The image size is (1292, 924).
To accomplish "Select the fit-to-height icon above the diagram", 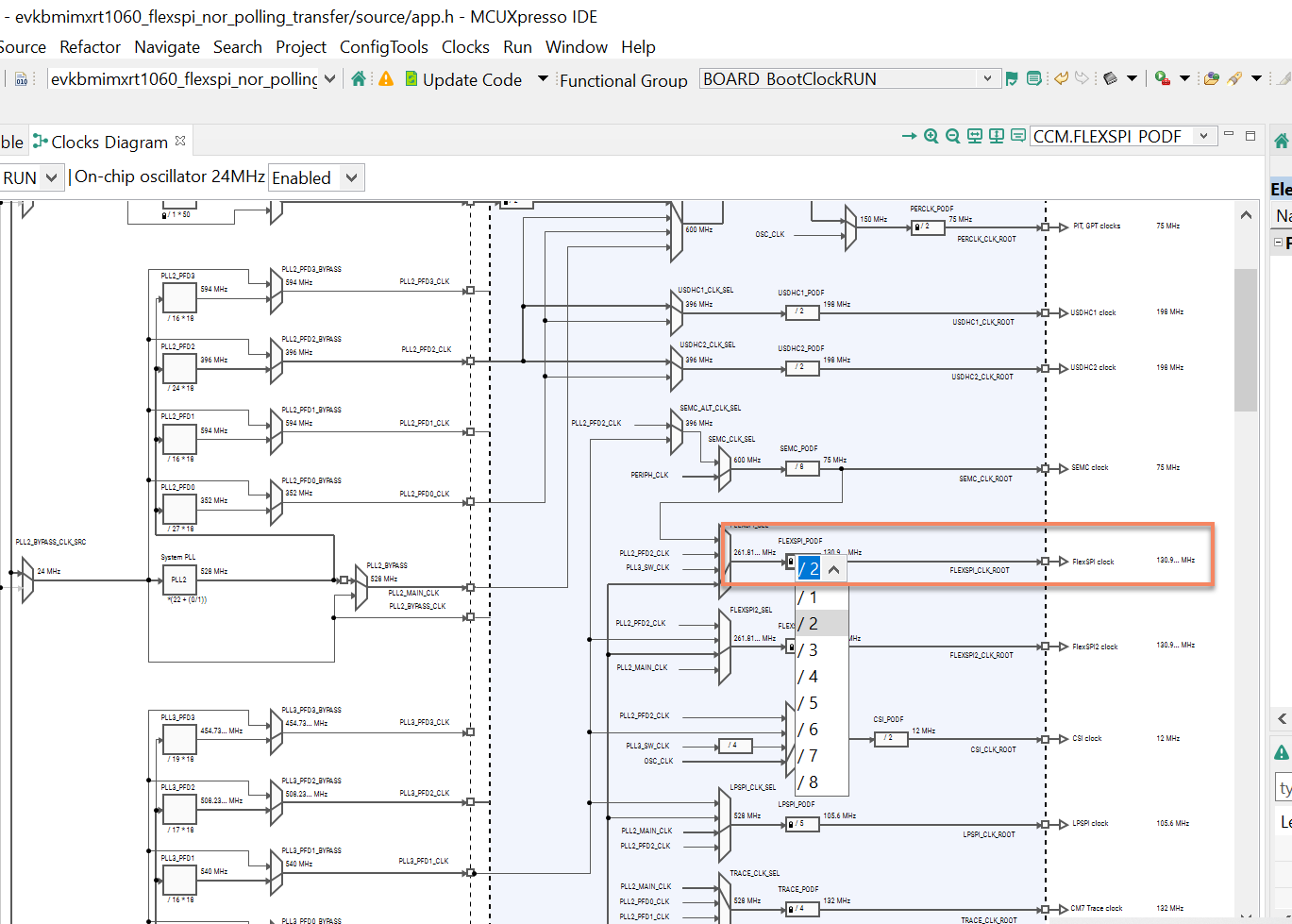I will (x=996, y=136).
